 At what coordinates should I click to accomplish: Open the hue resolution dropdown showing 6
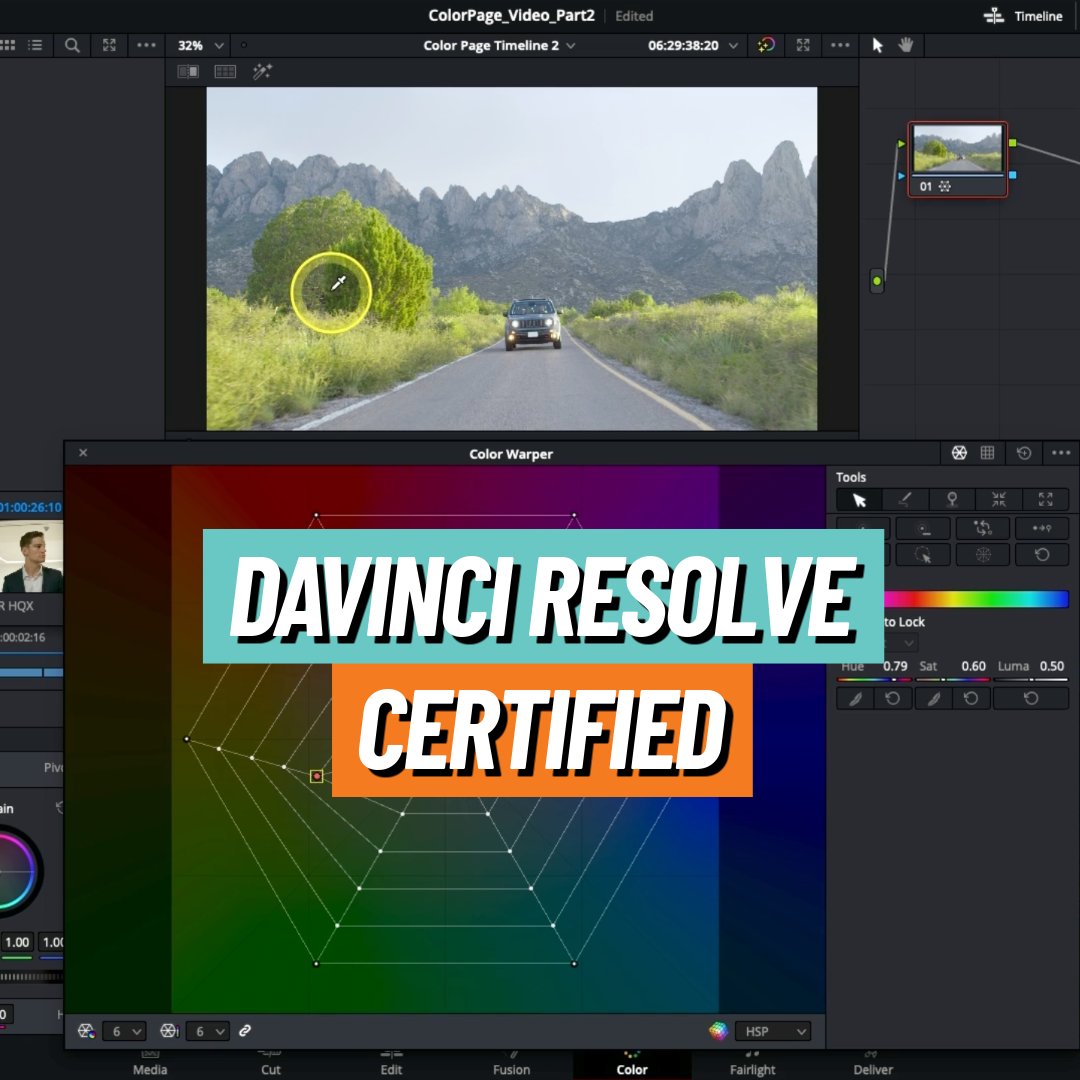tap(124, 1031)
